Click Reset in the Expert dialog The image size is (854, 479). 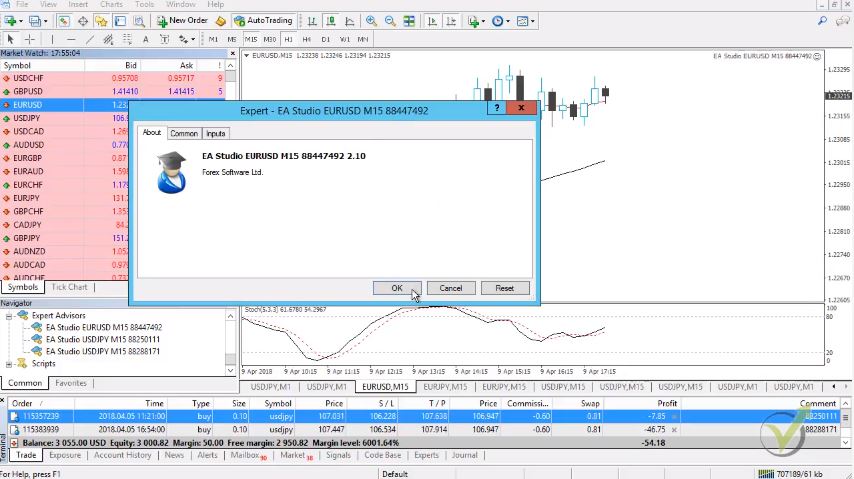[x=505, y=288]
